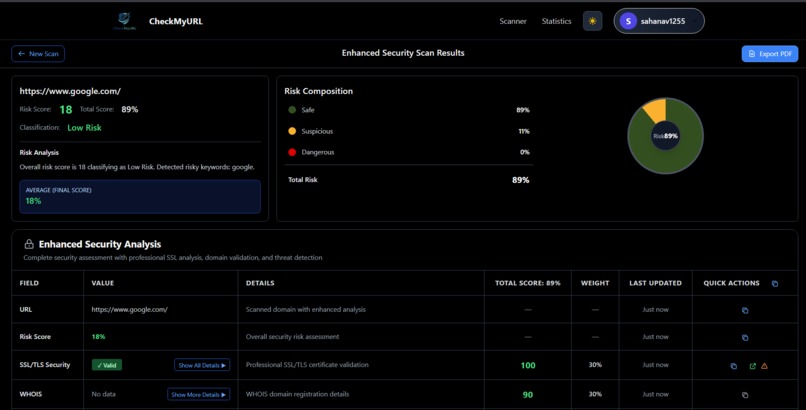Screen dimensions: 806x410
Task: Go to the Scanner page
Action: tap(512, 21)
